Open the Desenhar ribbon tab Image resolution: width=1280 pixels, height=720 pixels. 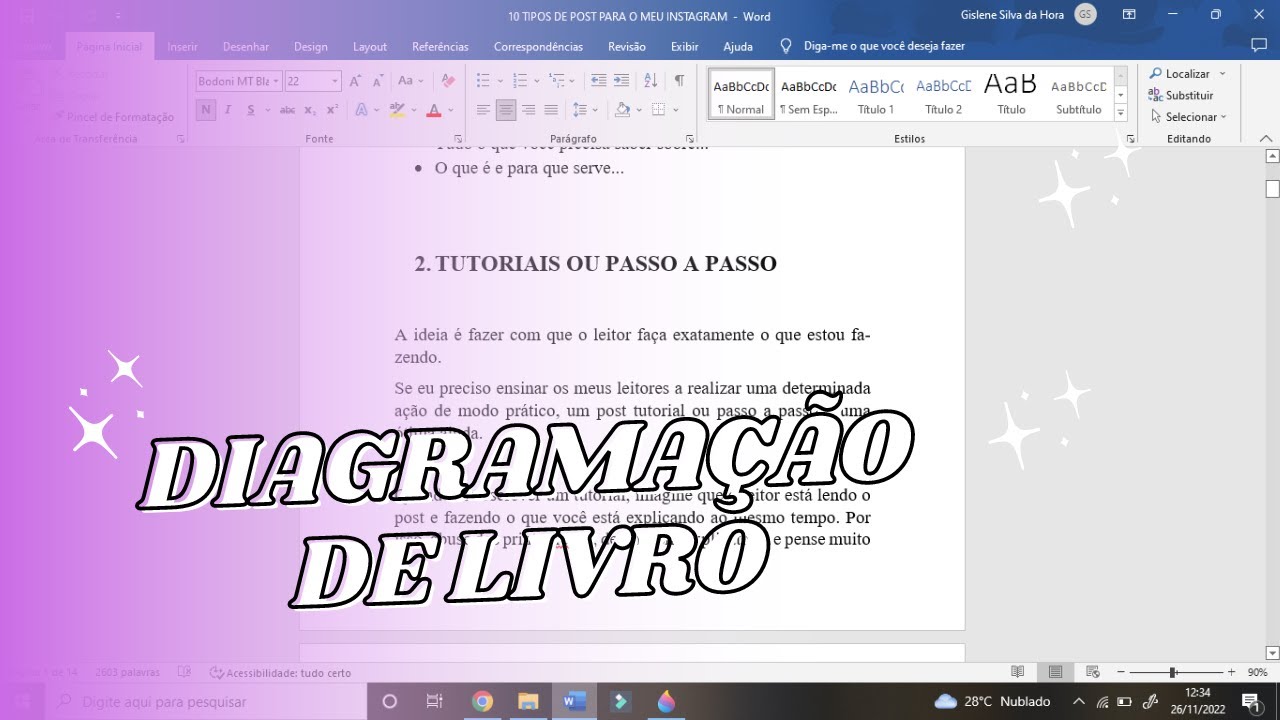246,47
